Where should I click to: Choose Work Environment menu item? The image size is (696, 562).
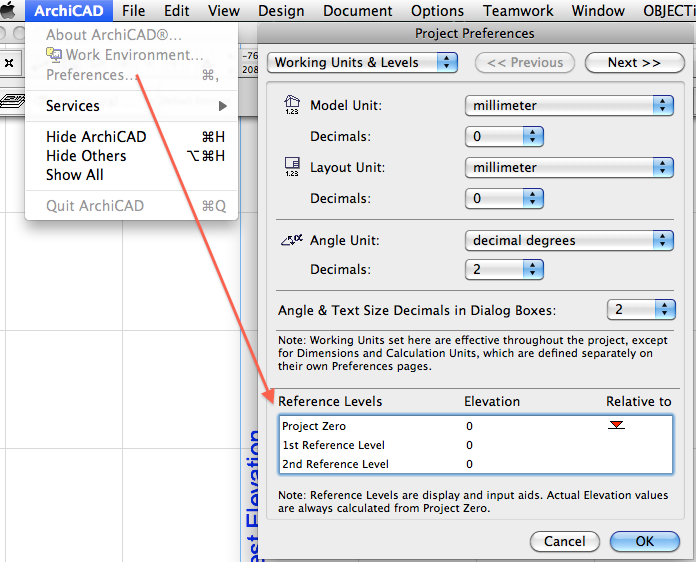(131, 55)
